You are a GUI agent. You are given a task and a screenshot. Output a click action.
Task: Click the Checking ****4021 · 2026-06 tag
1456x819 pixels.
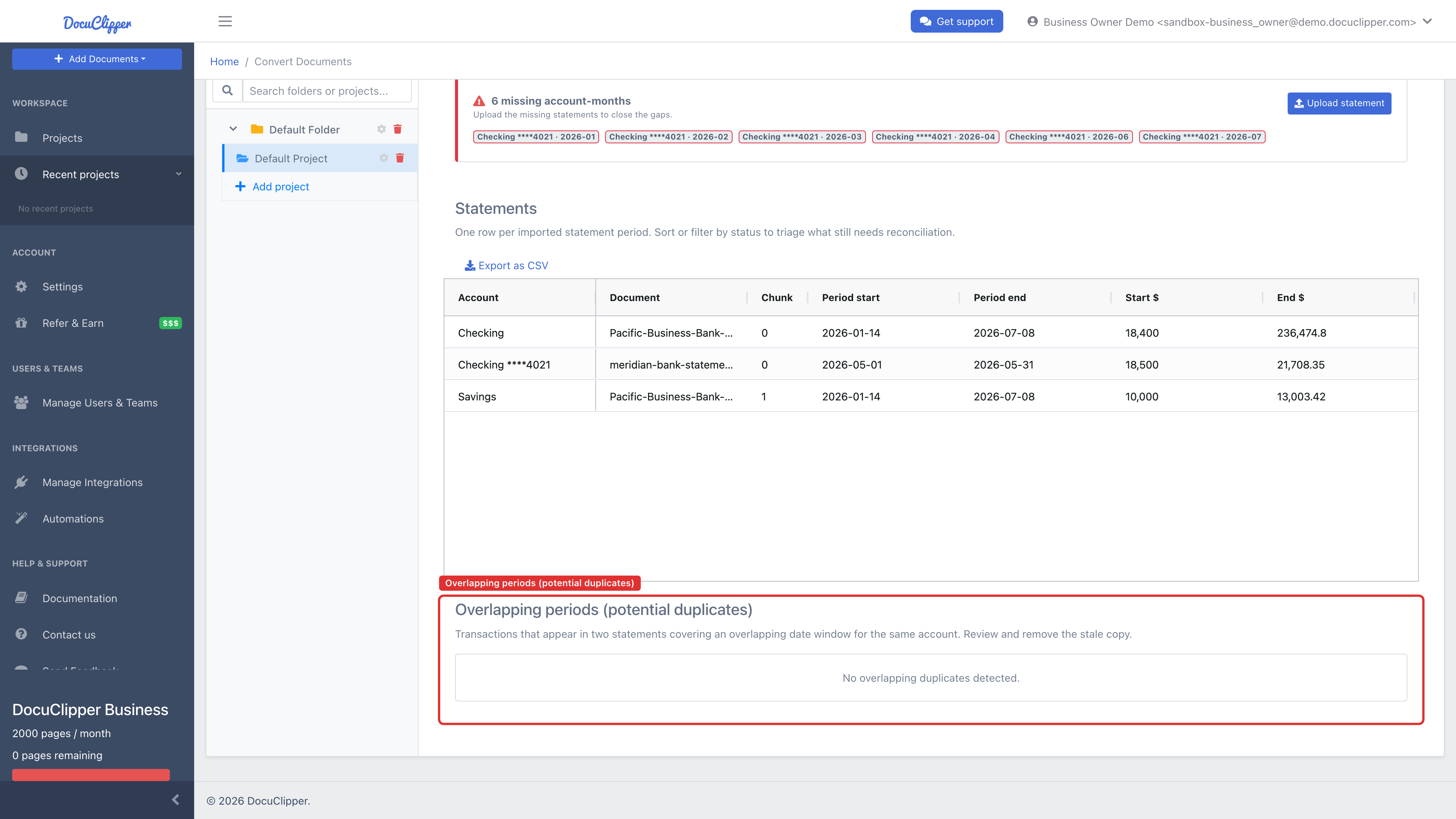[x=1069, y=137]
